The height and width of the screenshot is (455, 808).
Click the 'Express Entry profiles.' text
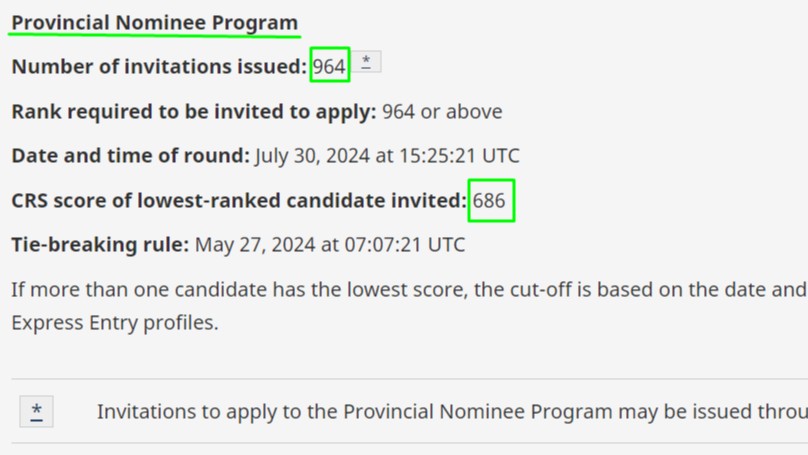[x=115, y=323]
